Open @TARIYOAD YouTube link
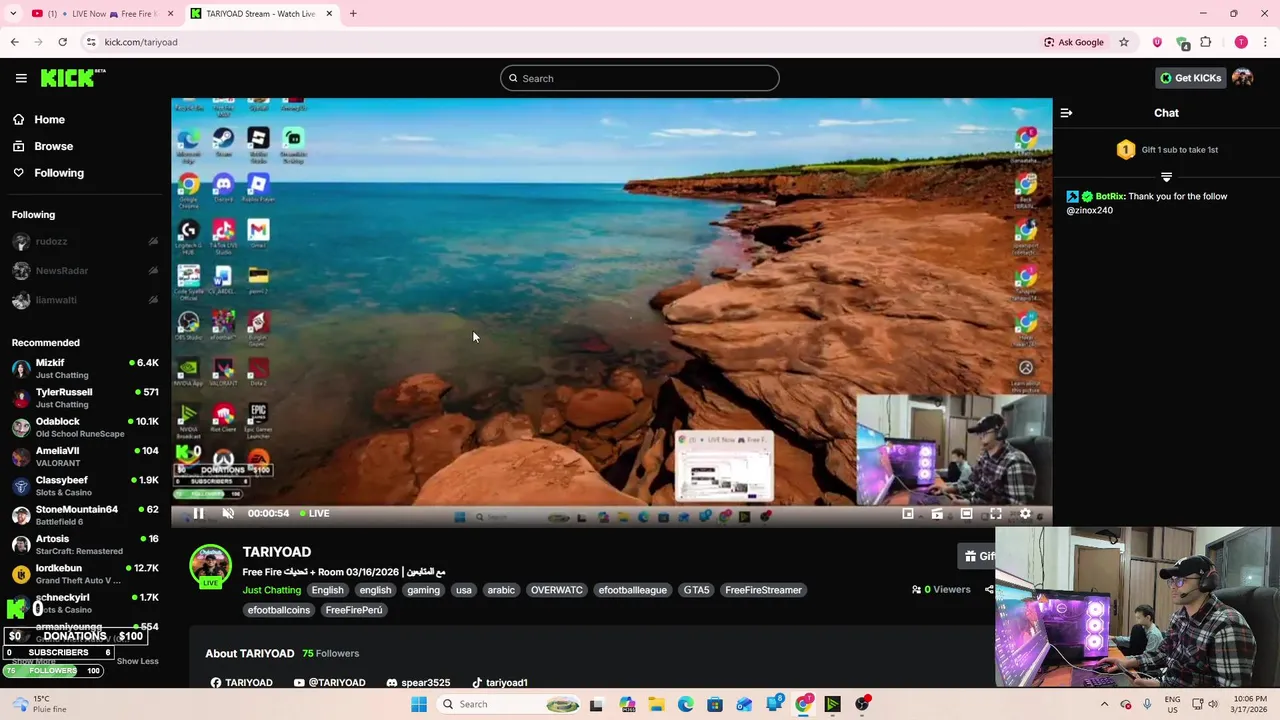Viewport: 1280px width, 720px height. coord(329,682)
